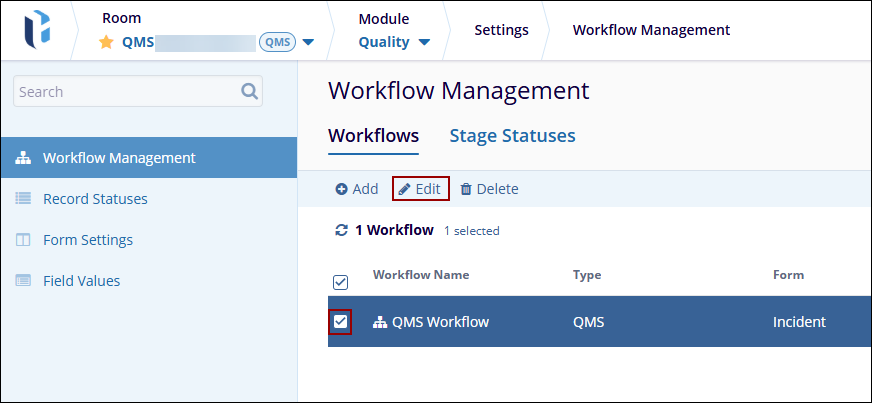Click the Field Values sidebar icon
872x403 pixels.
[x=23, y=281]
